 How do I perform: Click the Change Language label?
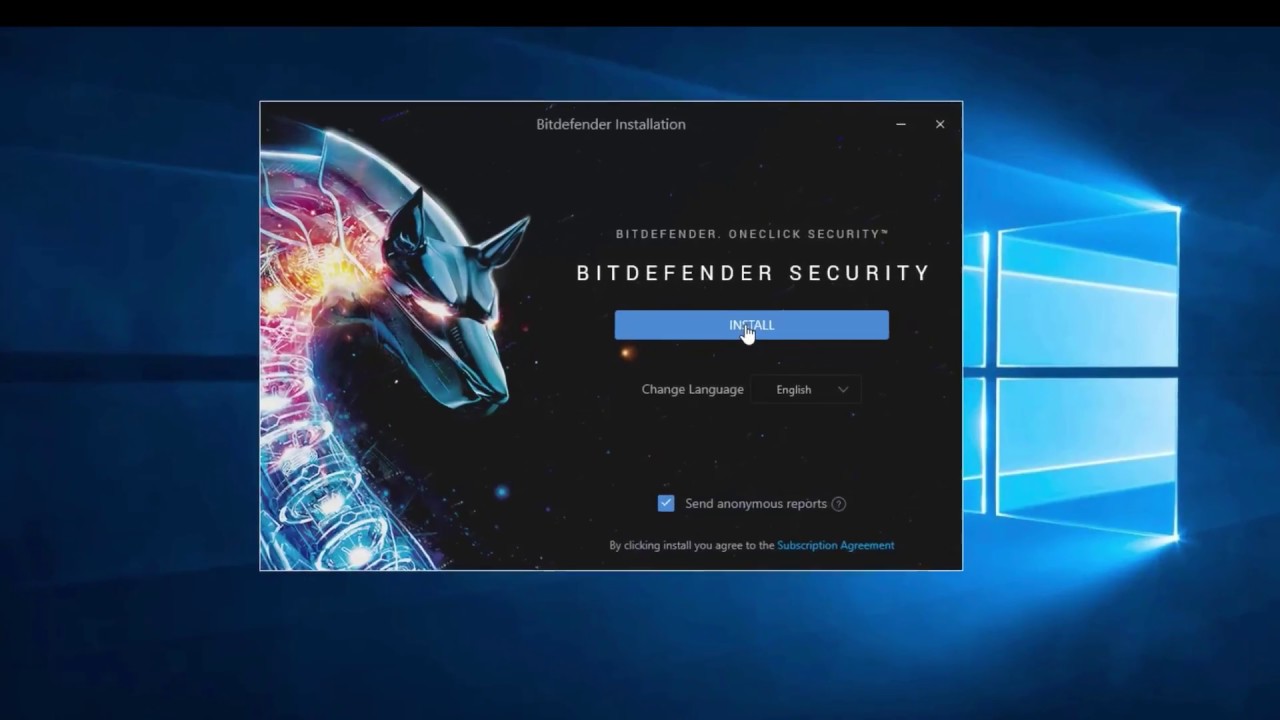point(693,390)
